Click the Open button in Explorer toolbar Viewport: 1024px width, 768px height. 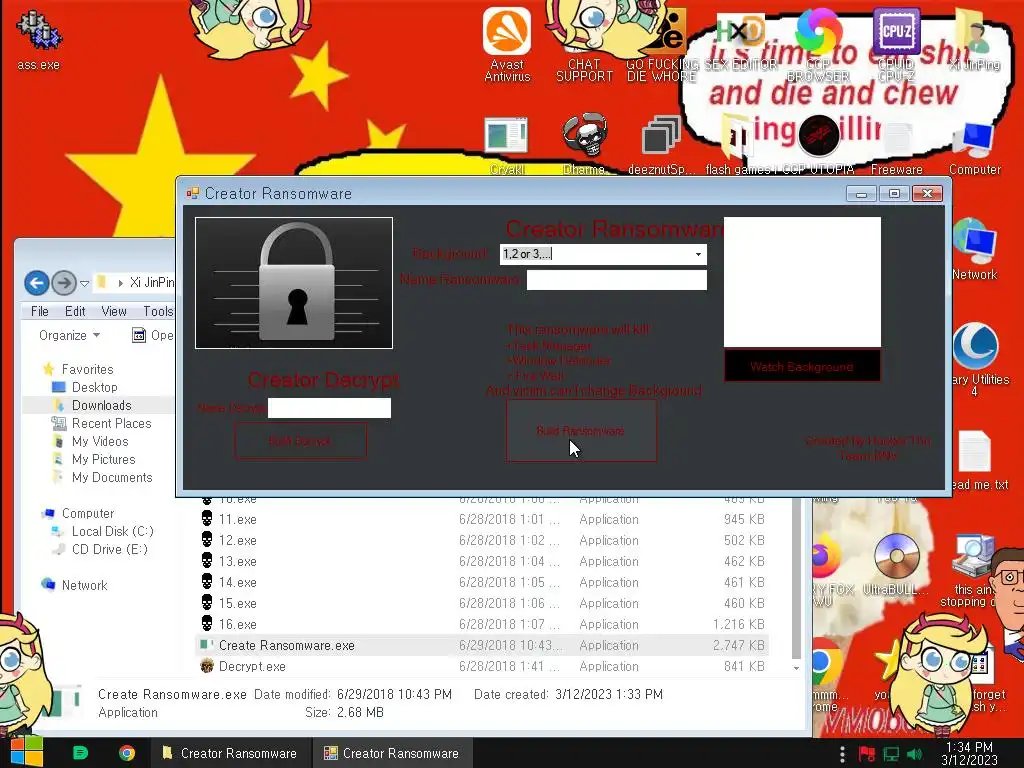click(x=153, y=335)
